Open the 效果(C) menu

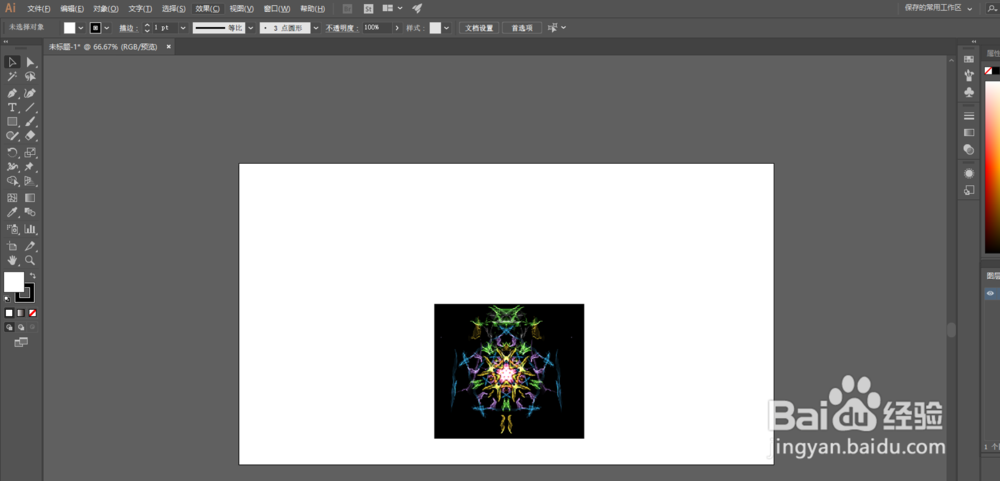coord(207,9)
